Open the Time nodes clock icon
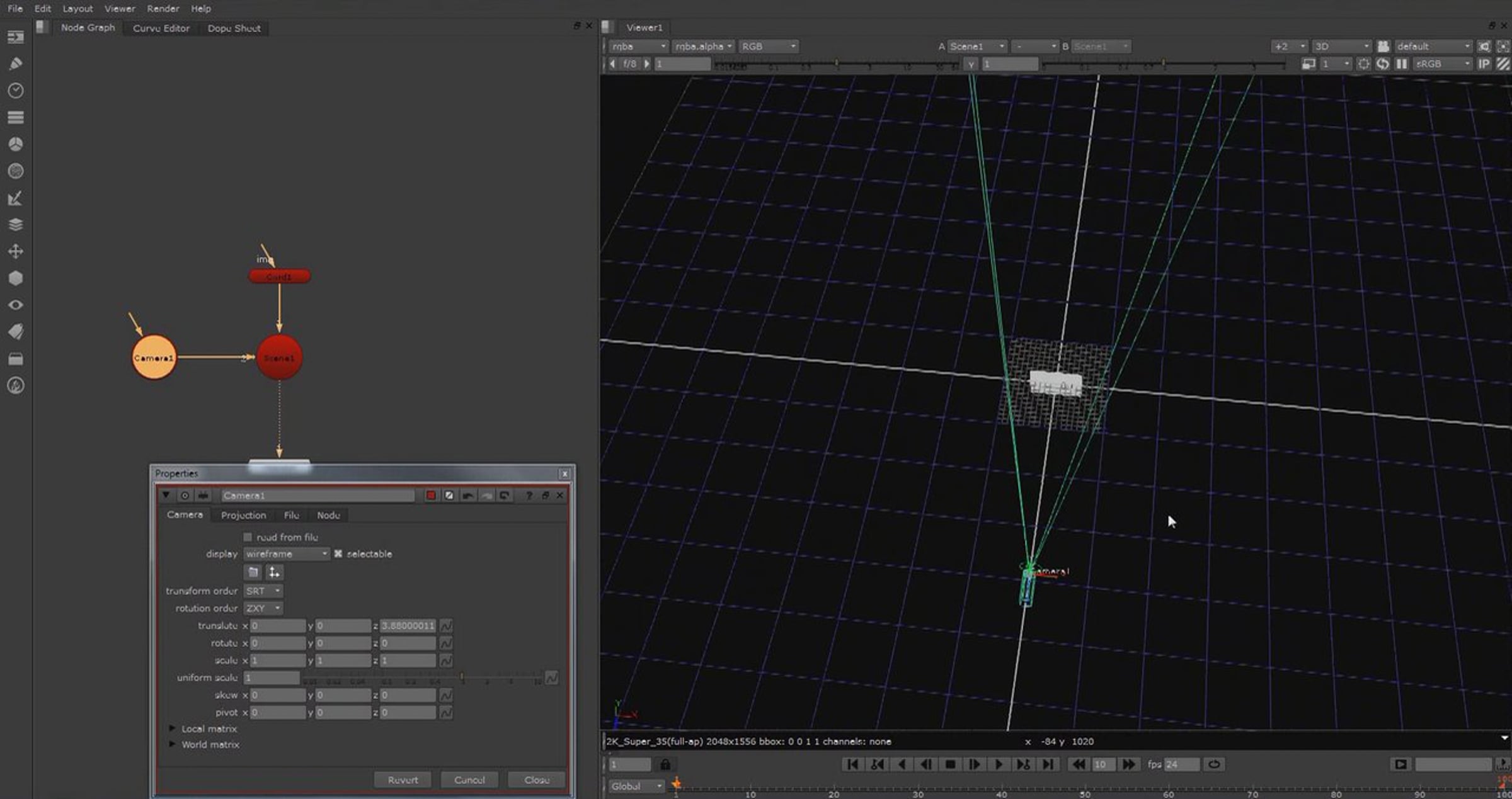Screen dimensions: 1512x799 [x=16, y=91]
